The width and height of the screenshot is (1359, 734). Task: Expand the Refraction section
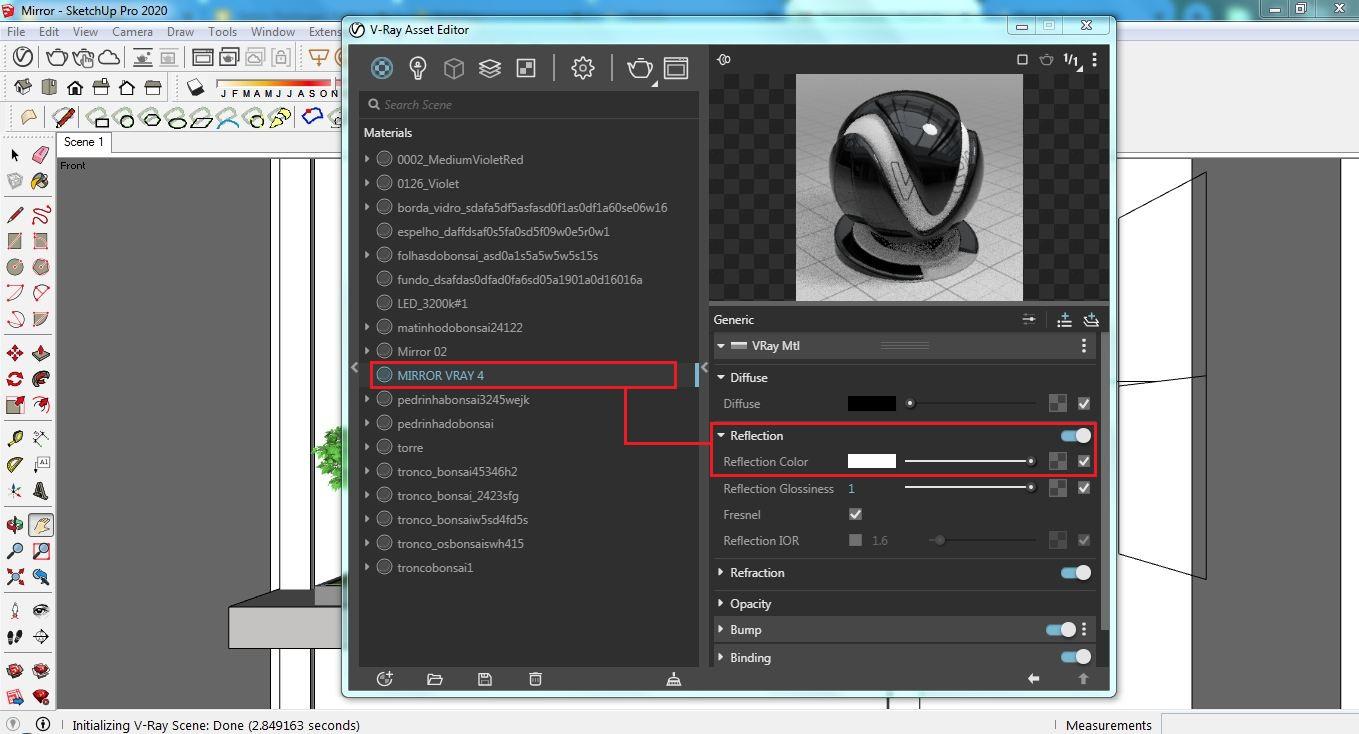pyautogui.click(x=721, y=572)
